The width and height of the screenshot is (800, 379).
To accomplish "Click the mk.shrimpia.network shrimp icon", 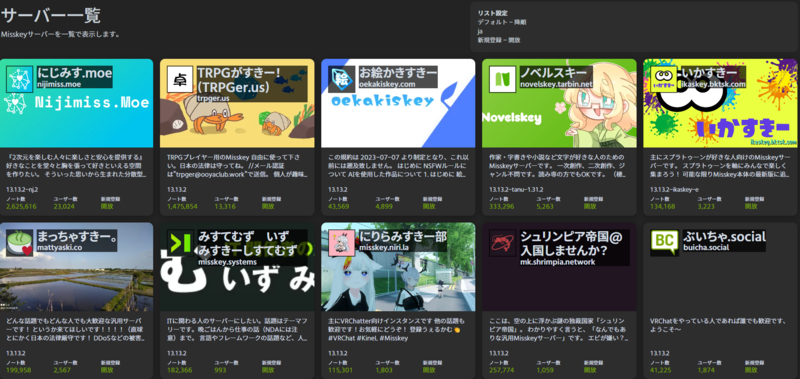I will [503, 243].
